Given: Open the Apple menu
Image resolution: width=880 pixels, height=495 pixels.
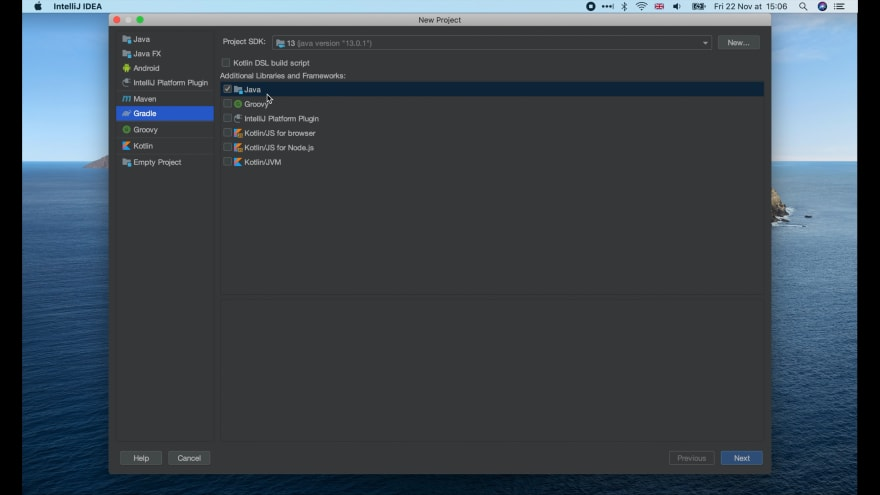Looking at the screenshot, I should tap(38, 6).
